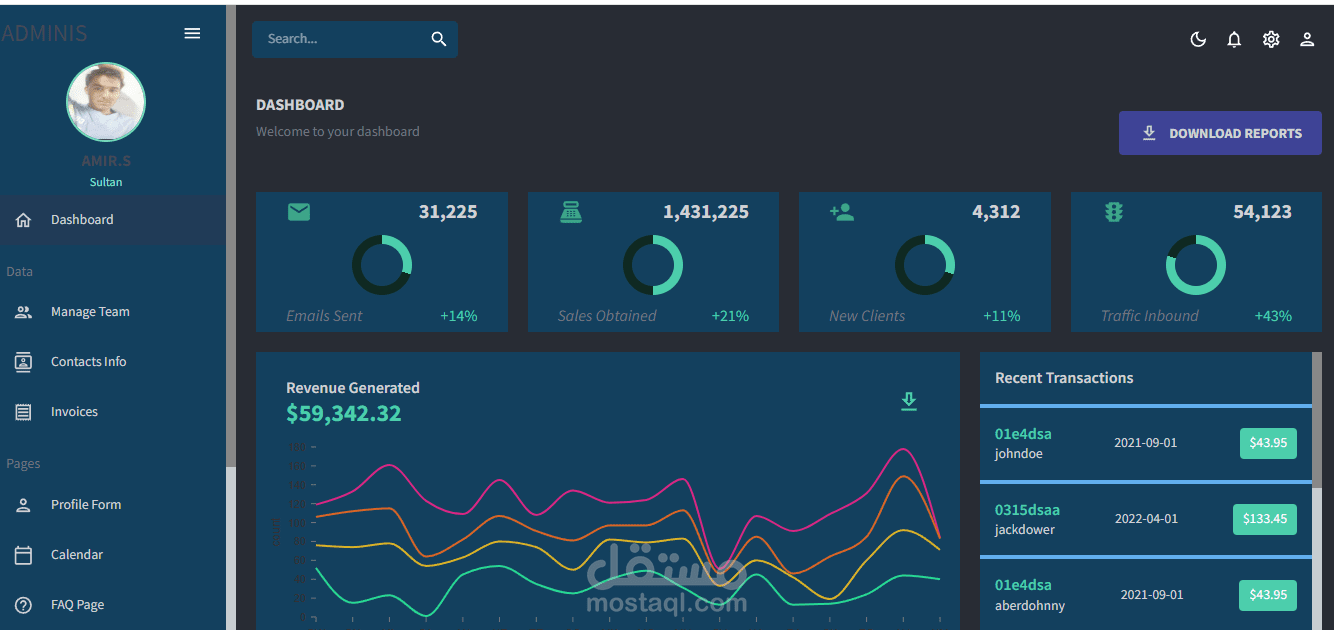The image size is (1334, 630).
Task: Click the Profile Form person icon
Action: coord(24,505)
